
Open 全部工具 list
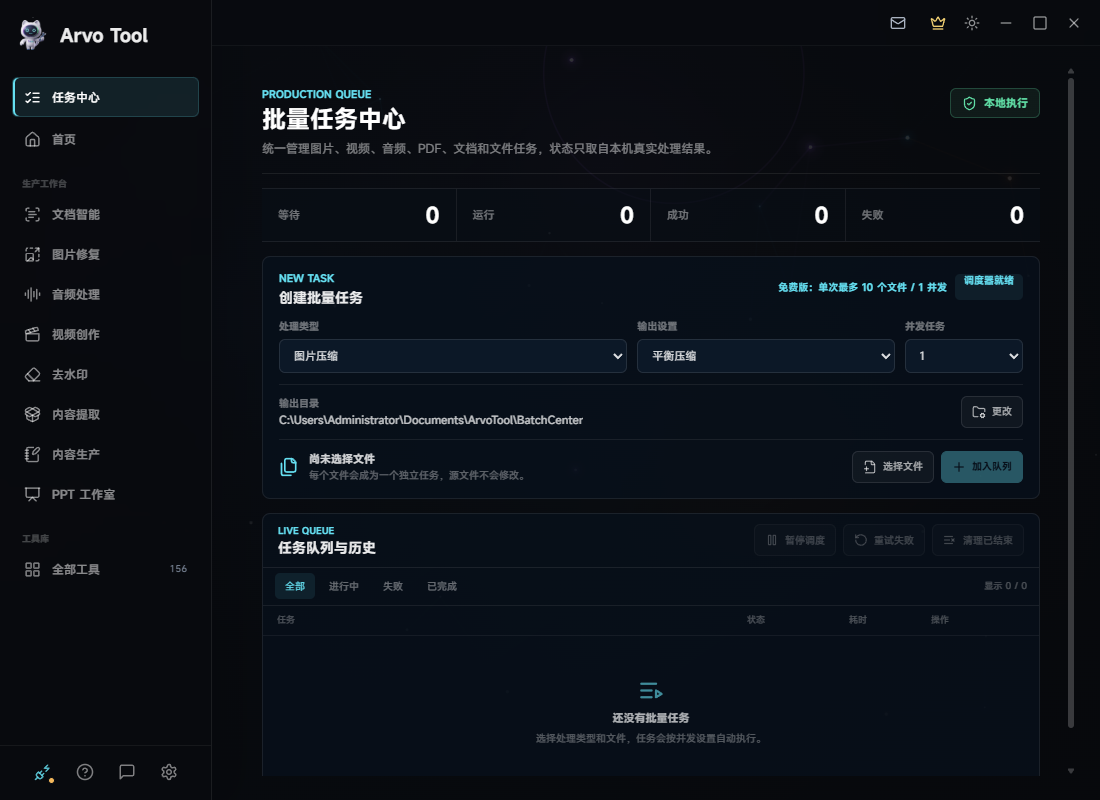[106, 569]
